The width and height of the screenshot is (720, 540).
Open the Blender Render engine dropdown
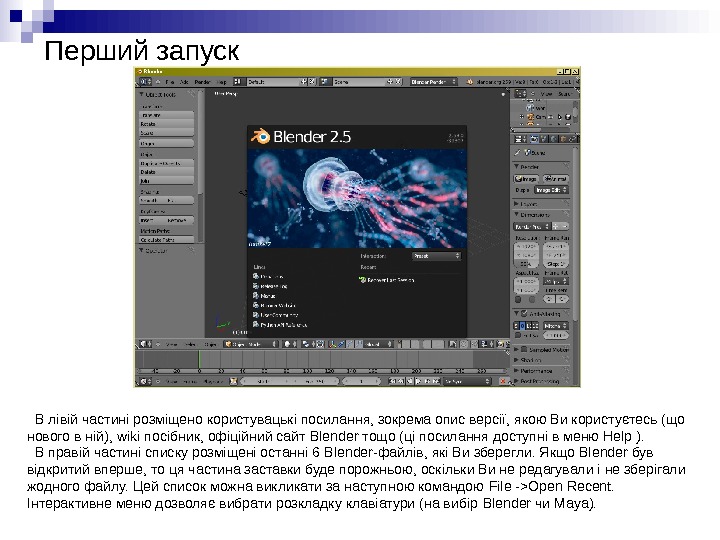[433, 82]
